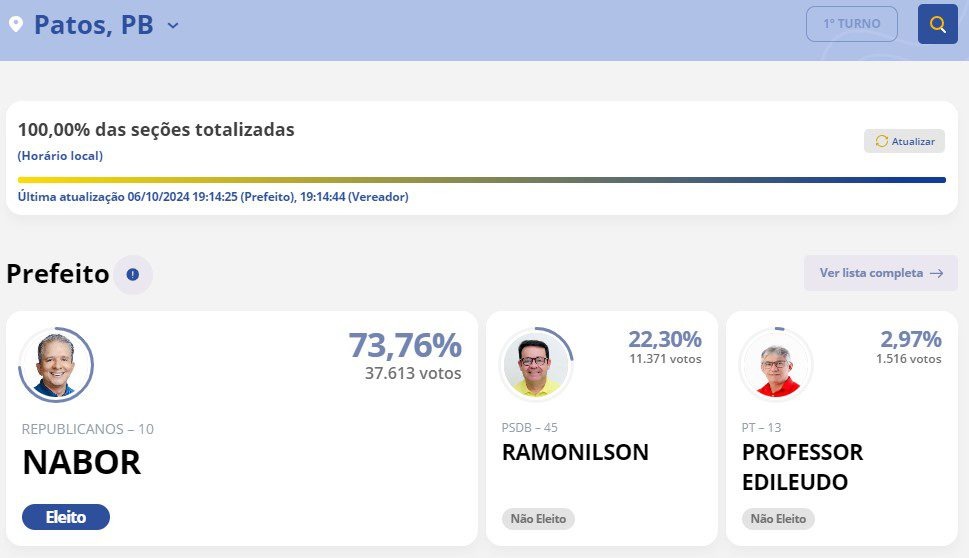The image size is (969, 558).
Task: Click the refresh icon in Atualizar
Action: tap(882, 142)
